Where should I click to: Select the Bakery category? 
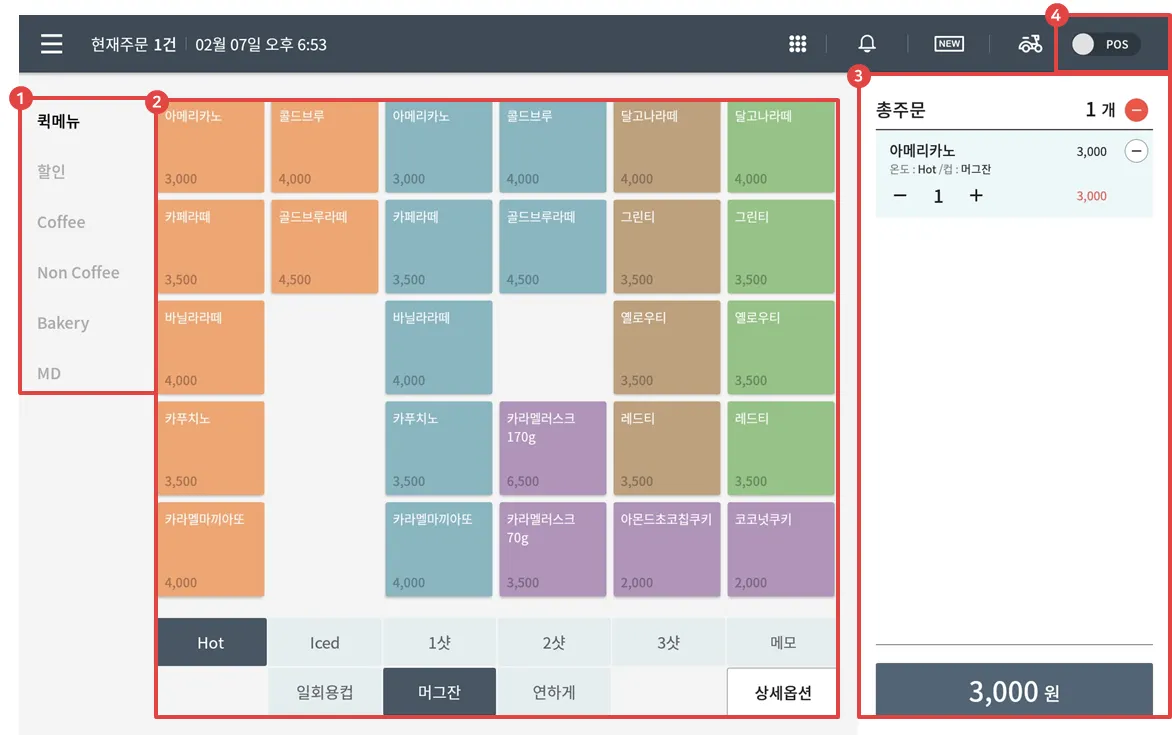64,323
